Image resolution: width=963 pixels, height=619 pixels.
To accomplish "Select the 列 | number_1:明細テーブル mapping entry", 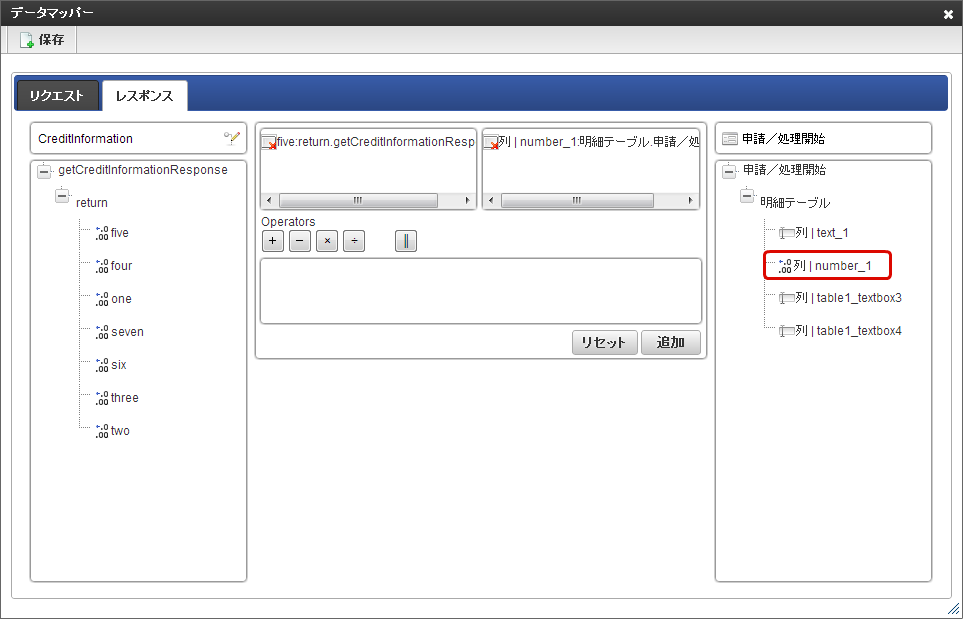I will pyautogui.click(x=599, y=142).
